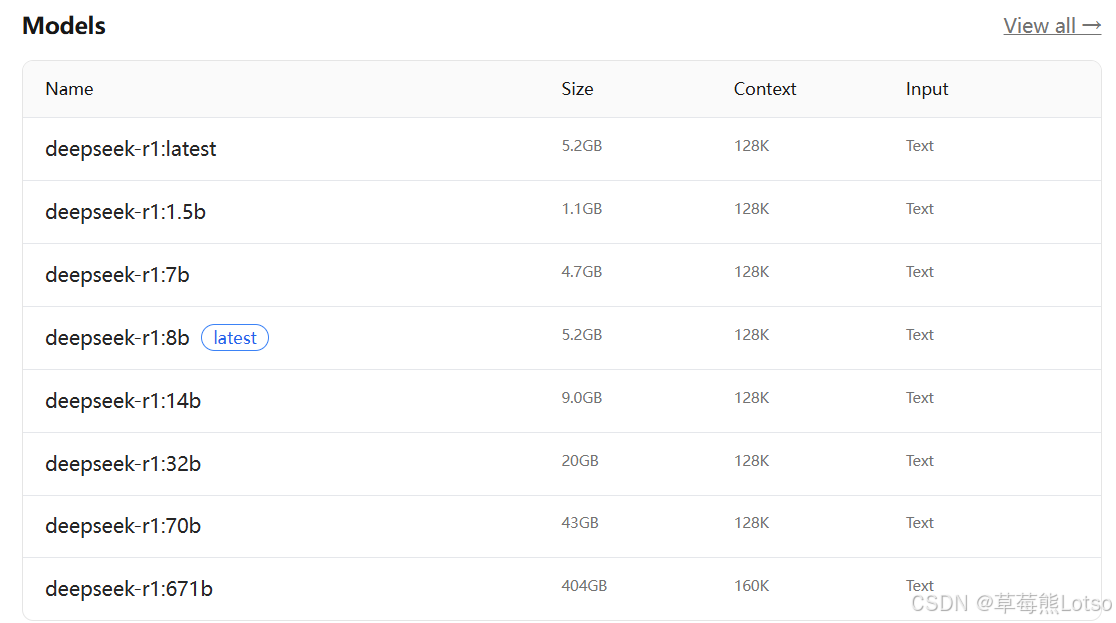Screen dimensions: 1116x623
Task: Click the Models heading
Action: [x=64, y=26]
